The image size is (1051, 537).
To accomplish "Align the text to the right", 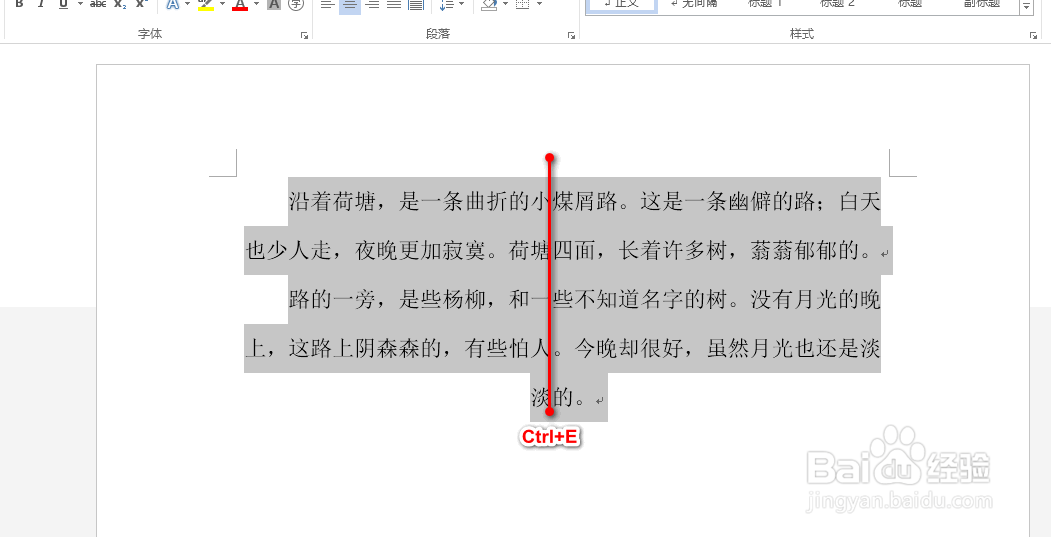I will click(x=372, y=4).
